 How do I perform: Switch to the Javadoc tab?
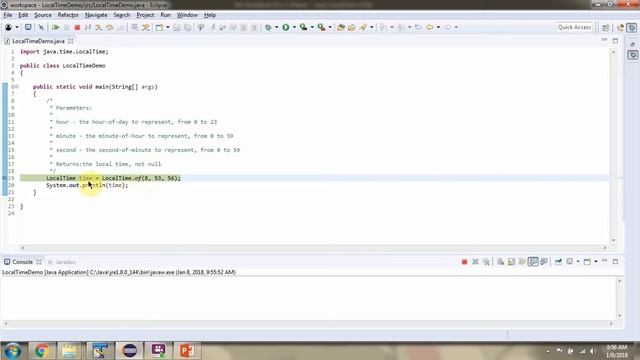pyautogui.click(x=62, y=262)
